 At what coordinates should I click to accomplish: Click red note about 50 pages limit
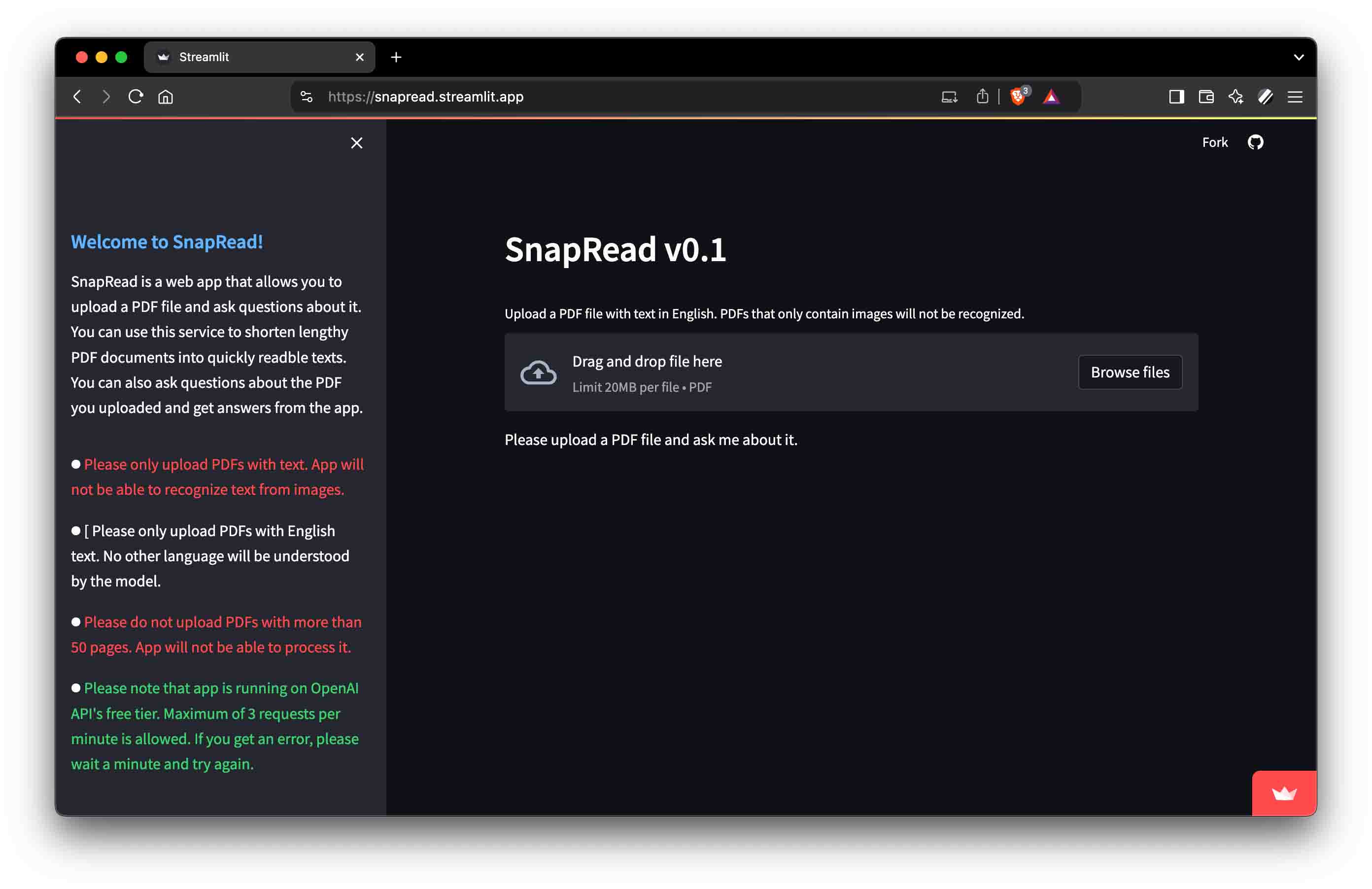pos(216,635)
